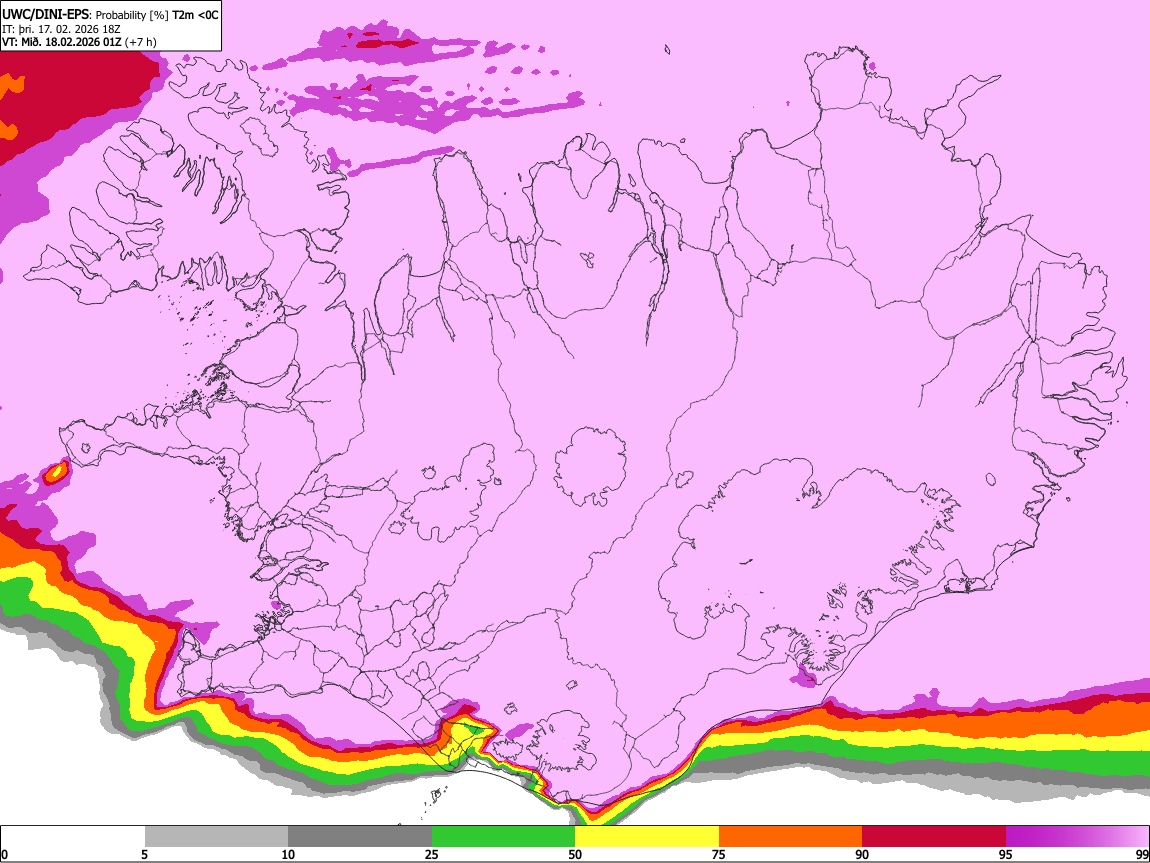This screenshot has height=863, width=1150.
Task: Click the 'UWC/DINI-EPS' title text
Action: coord(44,15)
